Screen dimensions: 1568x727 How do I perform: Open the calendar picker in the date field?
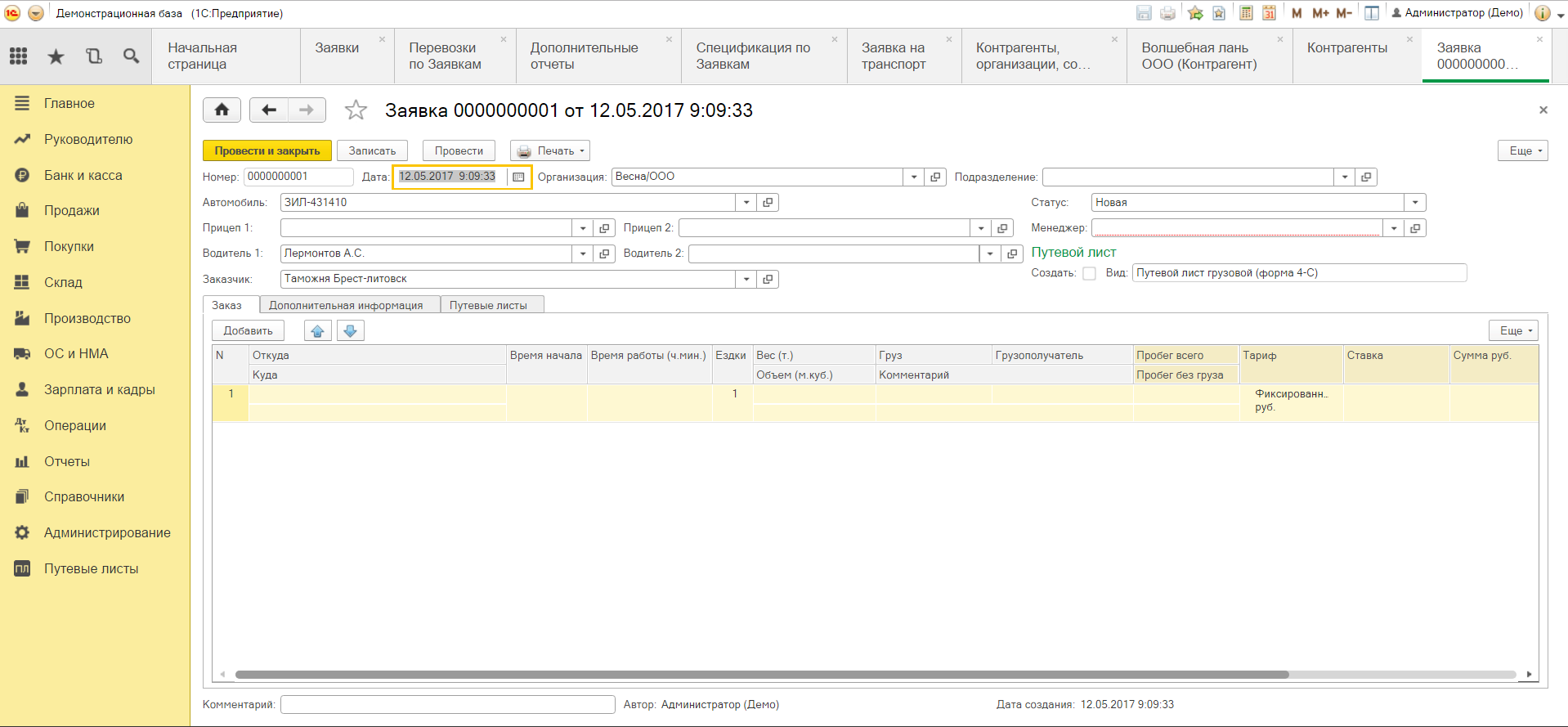pos(518,177)
